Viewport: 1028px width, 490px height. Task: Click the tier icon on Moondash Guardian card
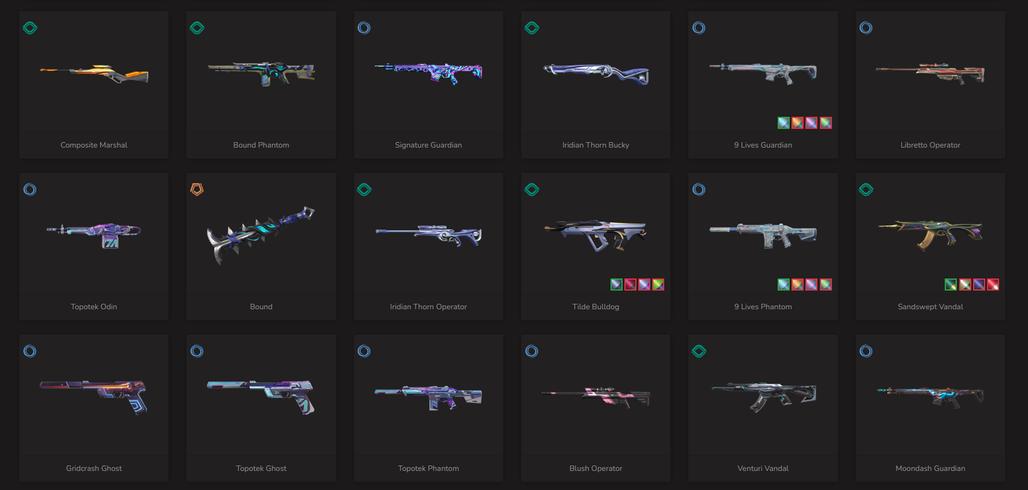point(866,352)
